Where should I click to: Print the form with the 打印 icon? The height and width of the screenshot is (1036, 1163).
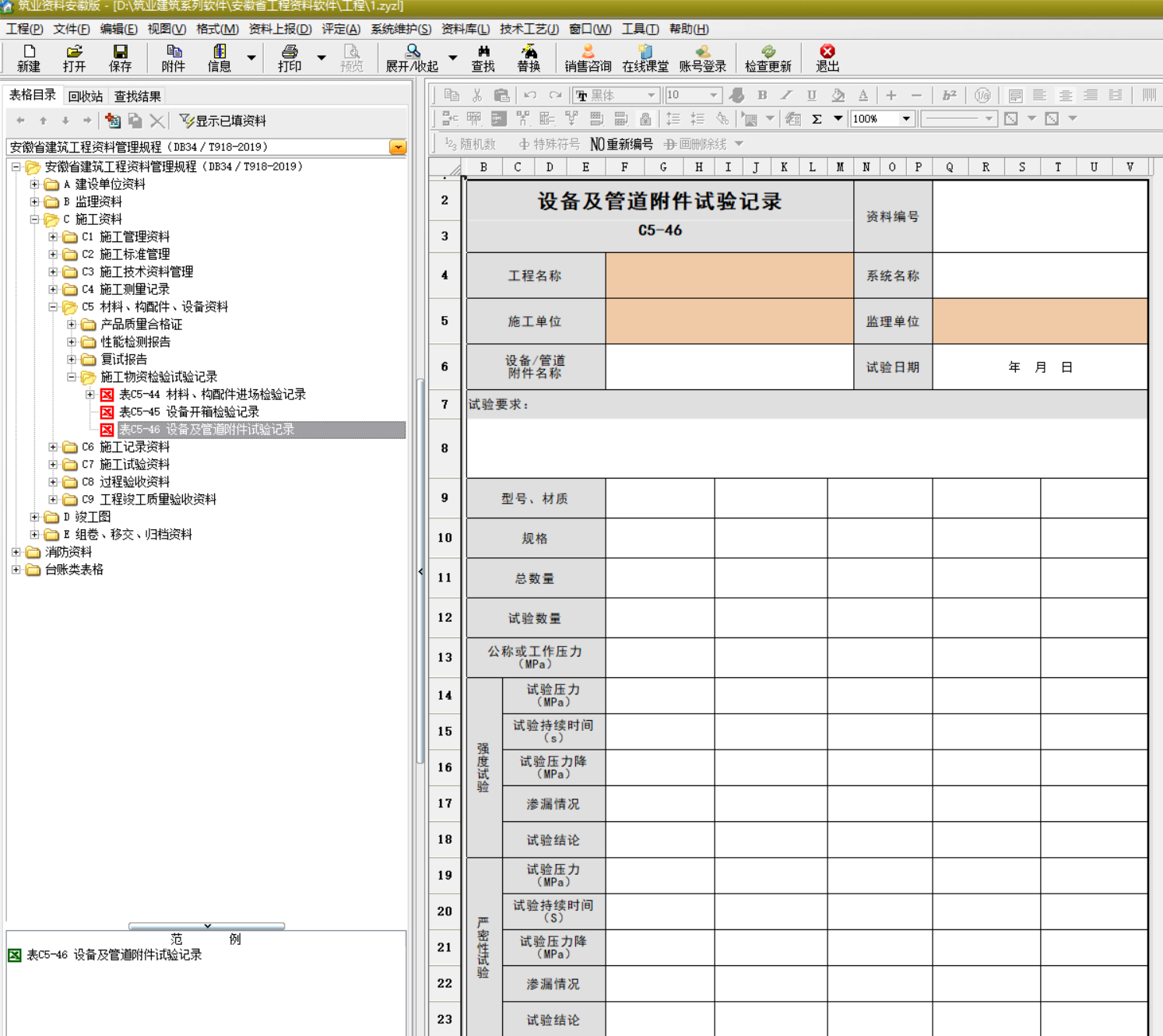point(290,58)
